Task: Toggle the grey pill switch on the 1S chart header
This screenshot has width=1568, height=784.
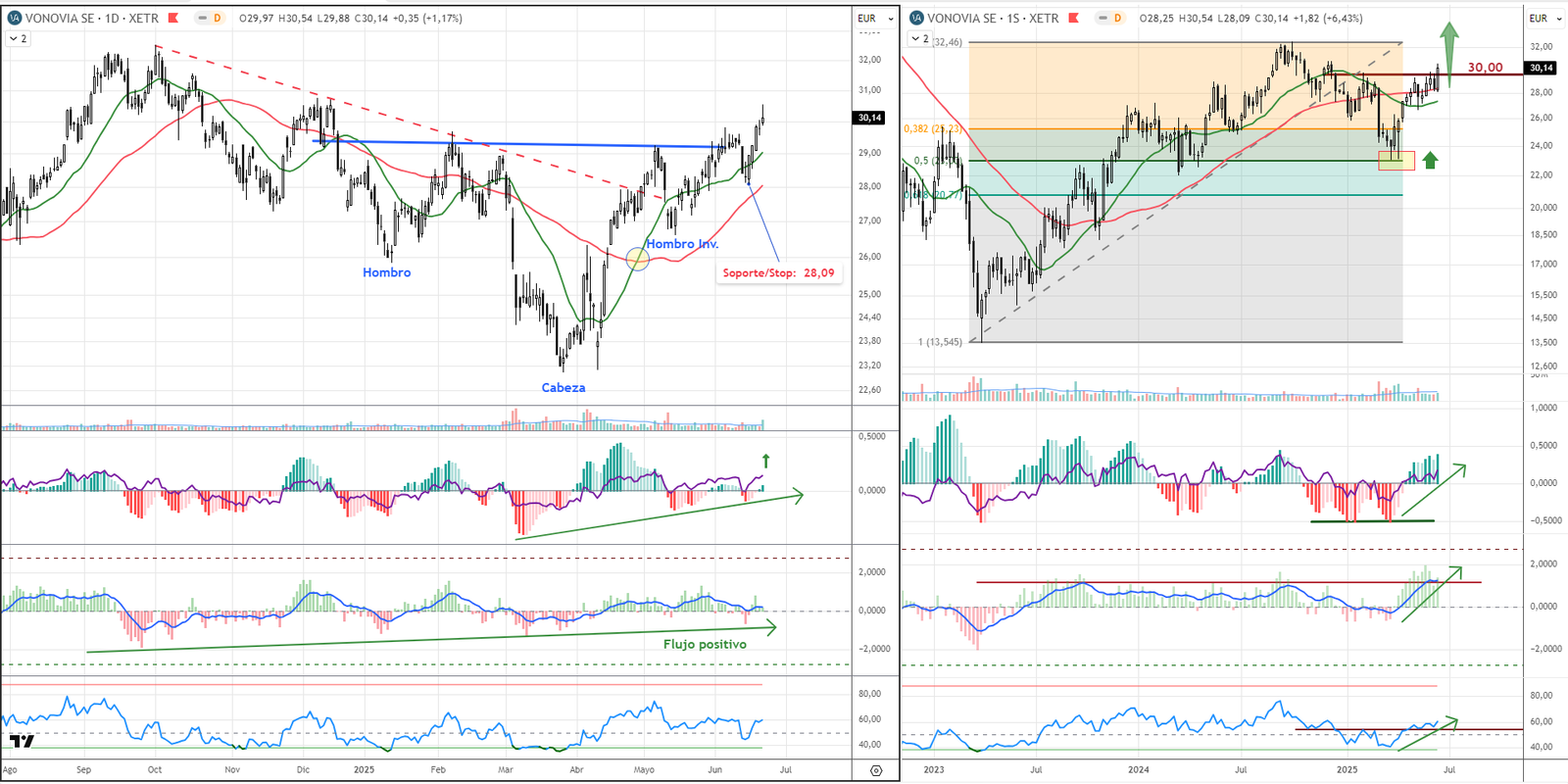Action: pos(1102,18)
